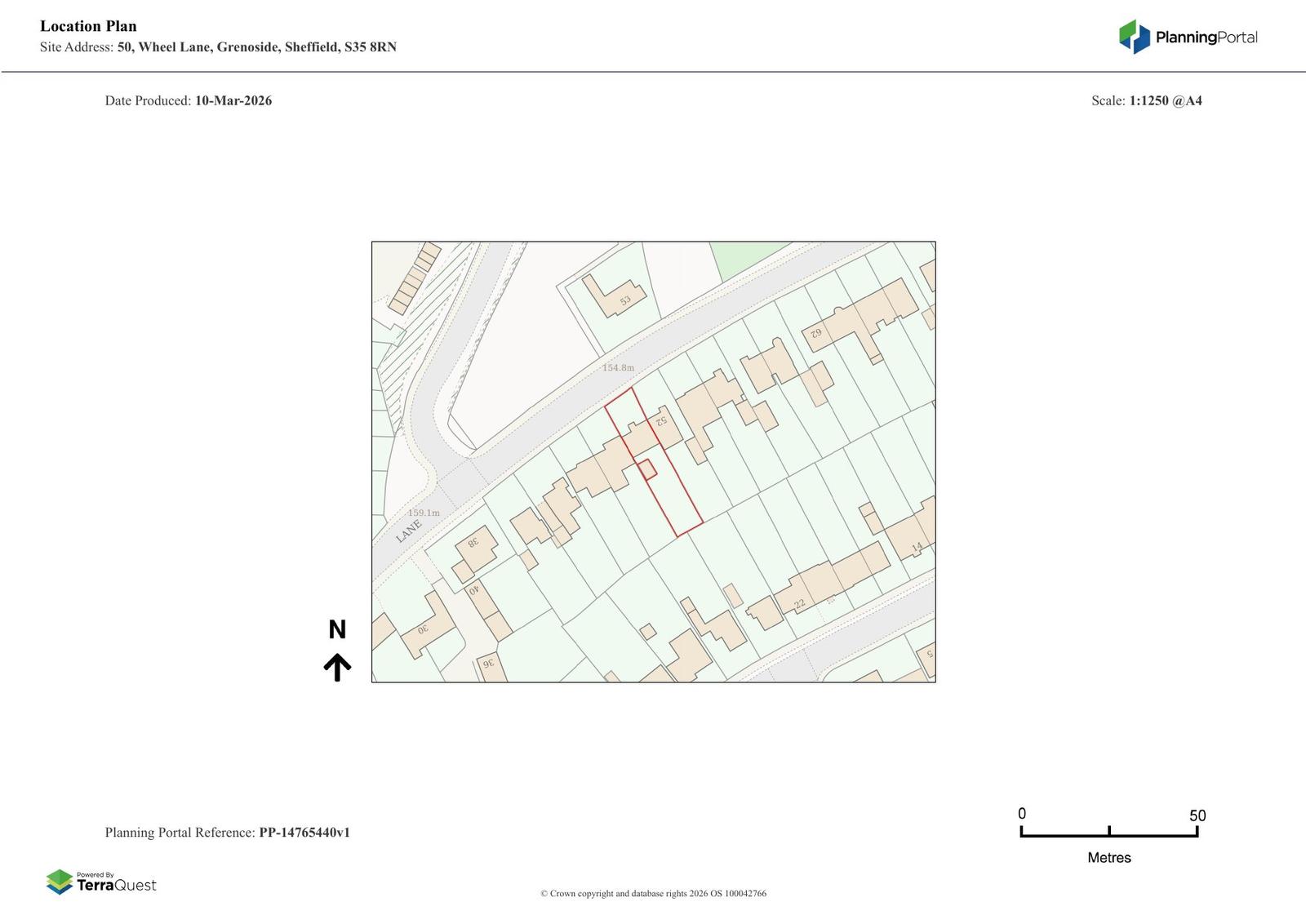Click the Scale 1:1250 @A4 text
The width and height of the screenshot is (1306, 924).
[x=1146, y=101]
